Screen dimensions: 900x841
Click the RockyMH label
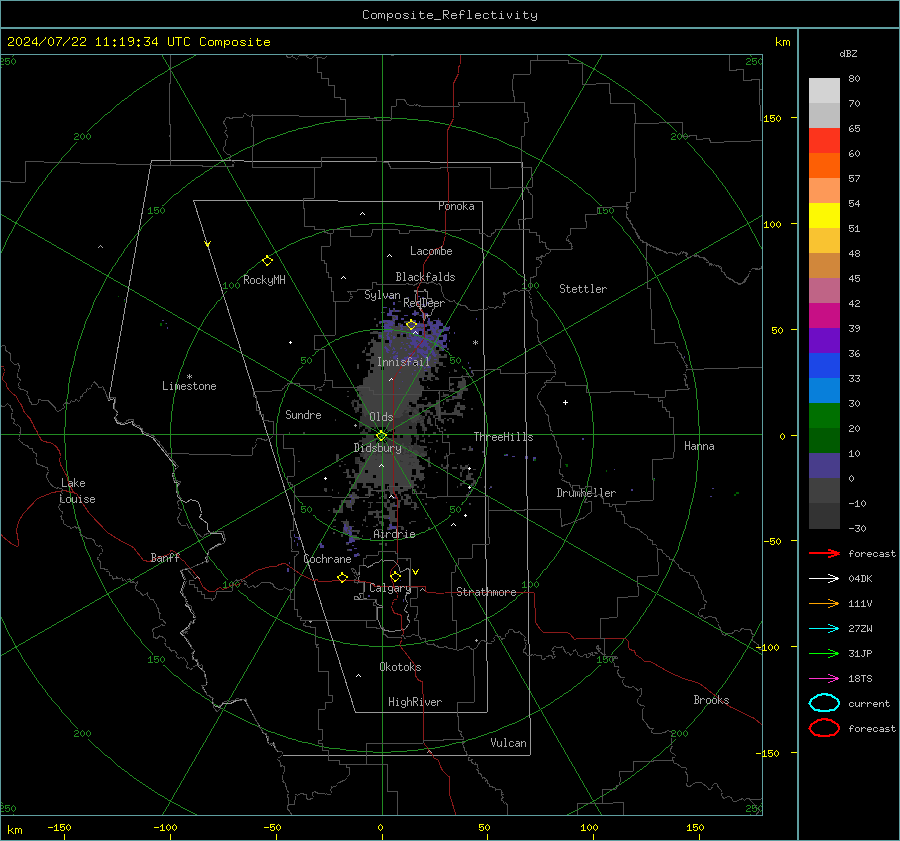click(x=264, y=280)
